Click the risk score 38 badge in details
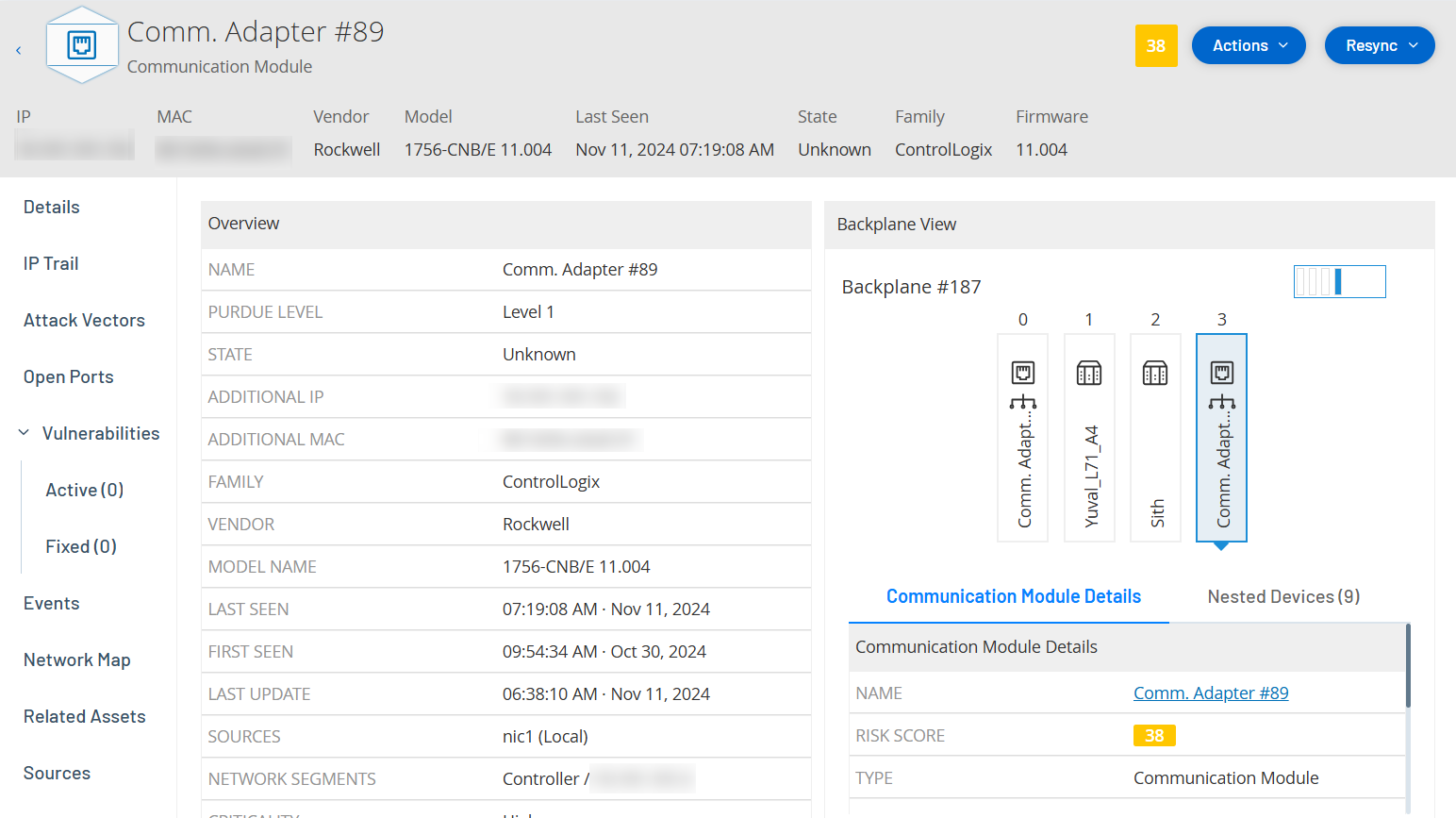1456x818 pixels. point(1153,736)
